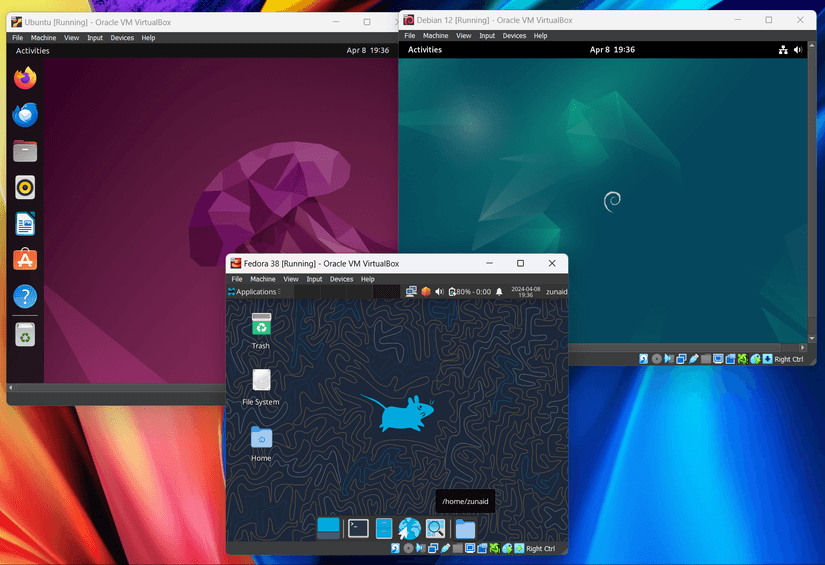Open Machine menu in Fedora 38 window

click(x=263, y=279)
